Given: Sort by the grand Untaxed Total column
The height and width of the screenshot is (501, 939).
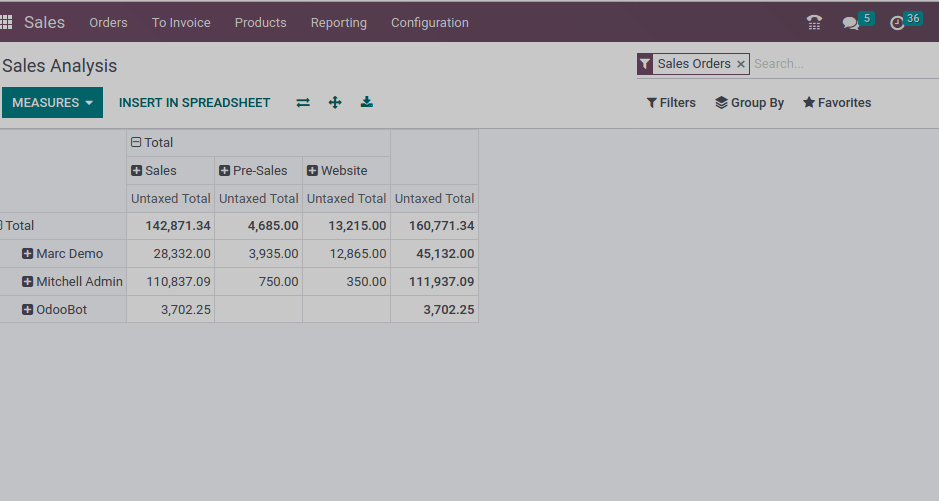Looking at the screenshot, I should tap(434, 198).
